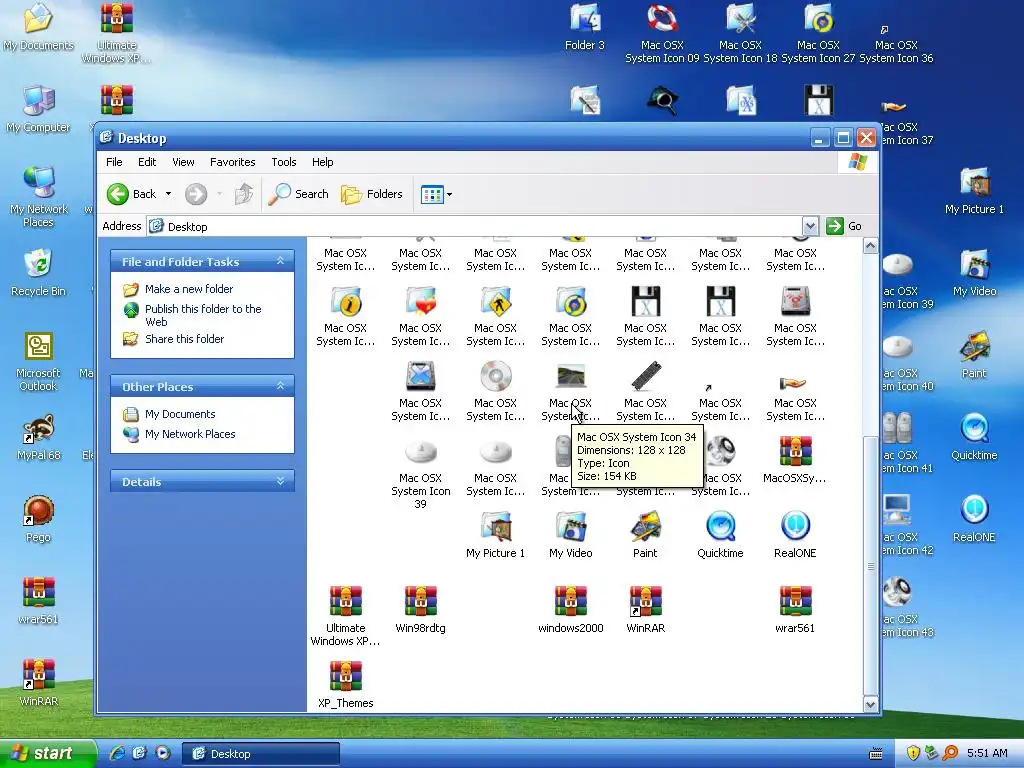Click the scroll down arrow of file list
The width and height of the screenshot is (1024, 768).
tap(871, 704)
